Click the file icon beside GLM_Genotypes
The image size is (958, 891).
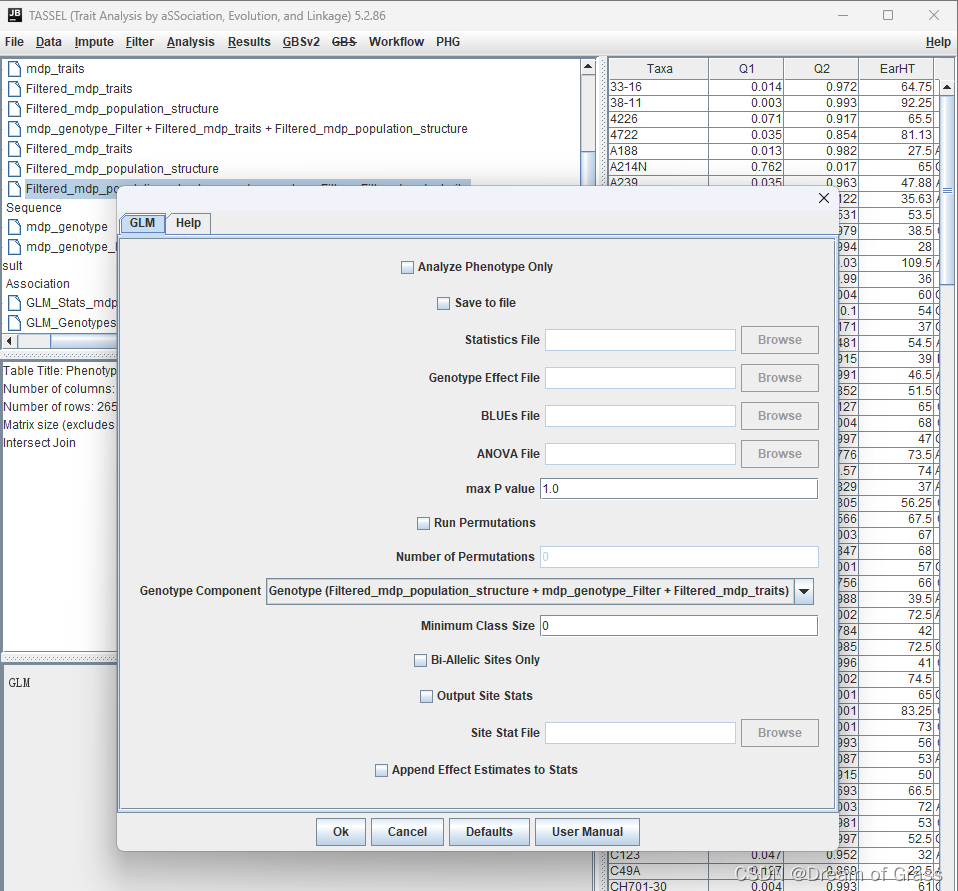coord(15,323)
